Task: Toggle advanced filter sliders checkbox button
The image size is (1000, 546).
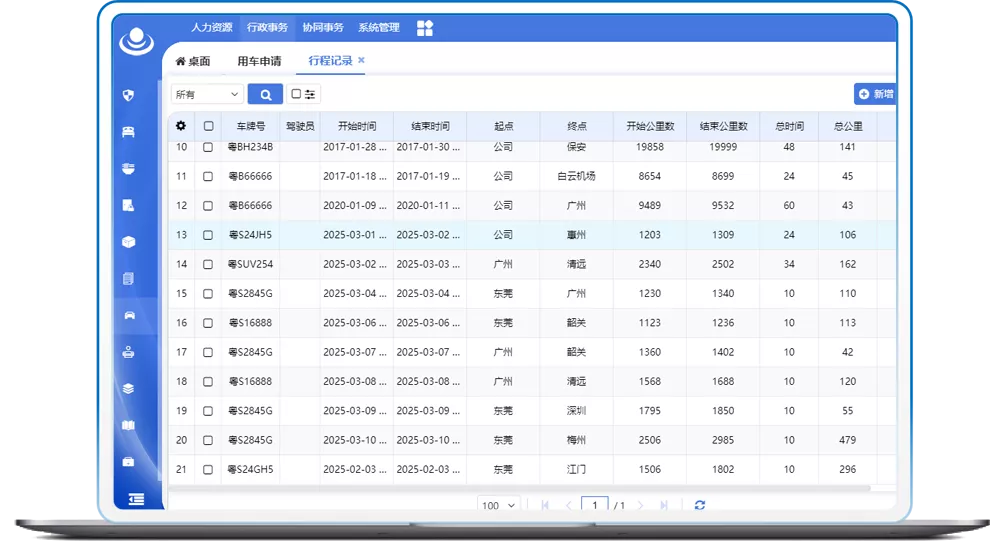Action: (303, 94)
